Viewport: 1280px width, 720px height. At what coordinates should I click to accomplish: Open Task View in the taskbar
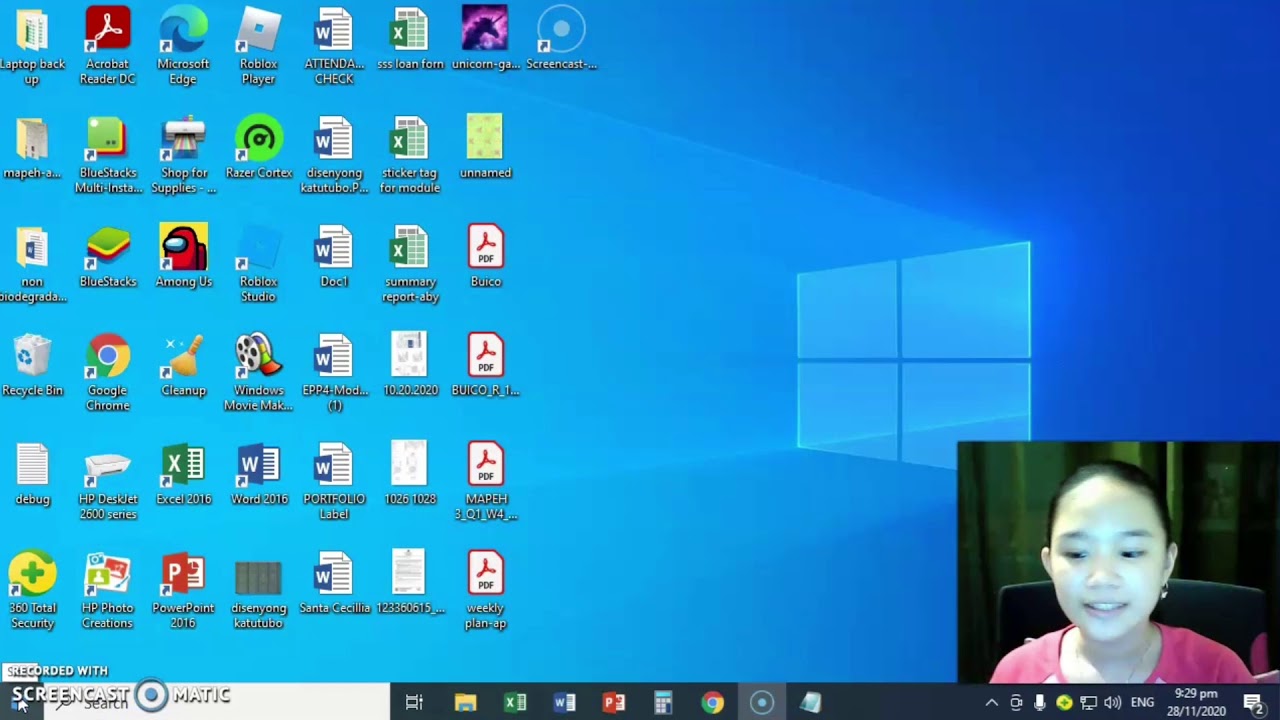(414, 702)
